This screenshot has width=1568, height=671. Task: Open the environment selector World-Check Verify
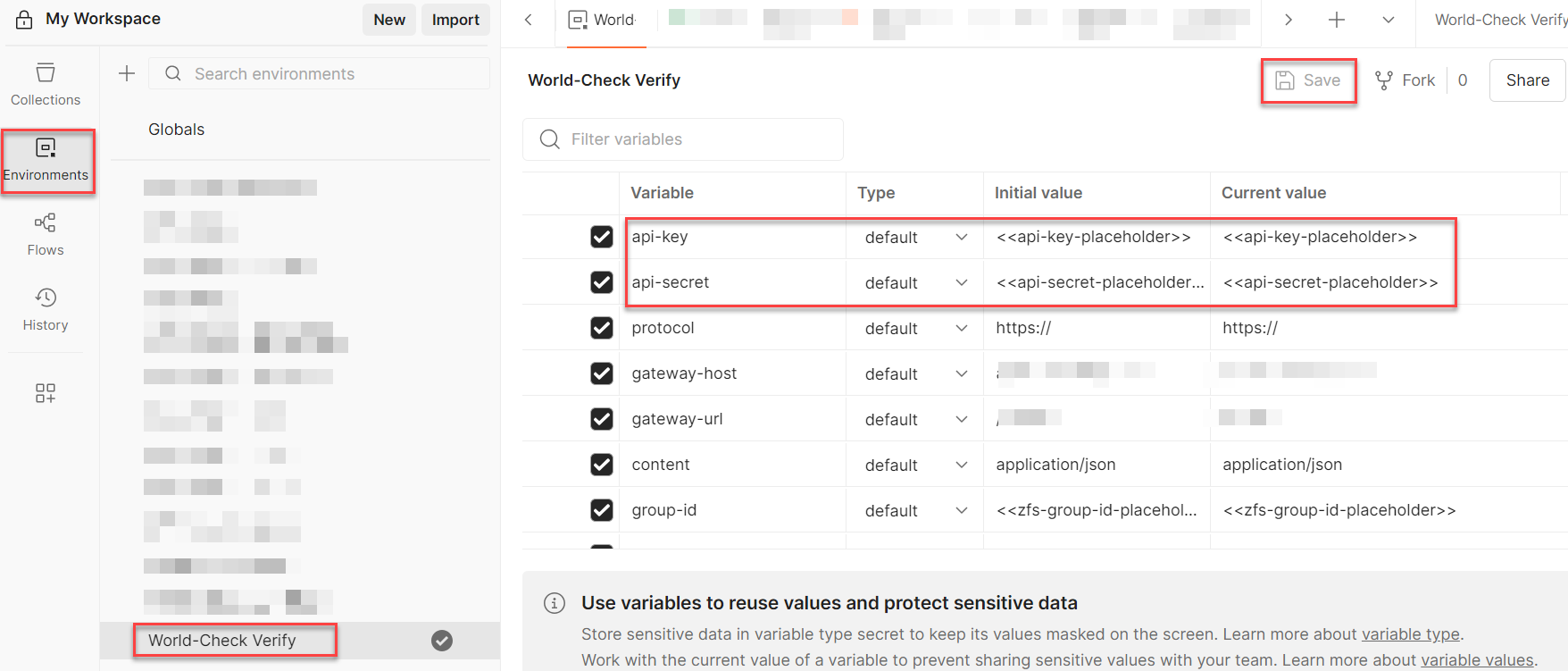coord(1500,20)
